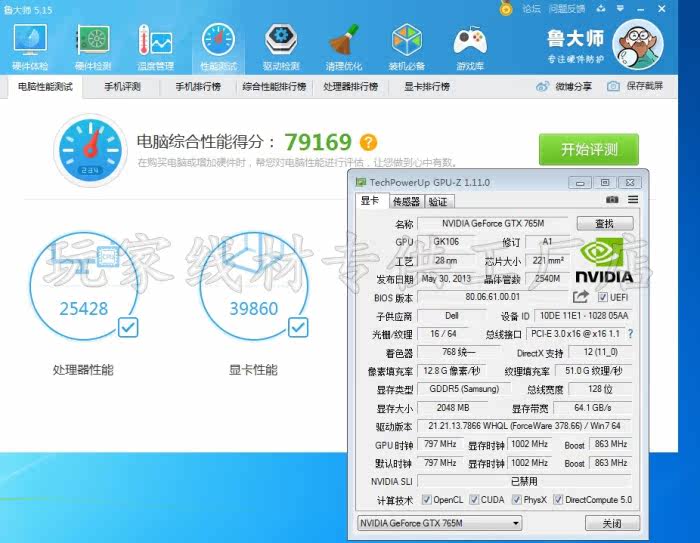This screenshot has width=700, height=543.
Task: Open GPU-Z hamburger menu icon
Action: (633, 199)
